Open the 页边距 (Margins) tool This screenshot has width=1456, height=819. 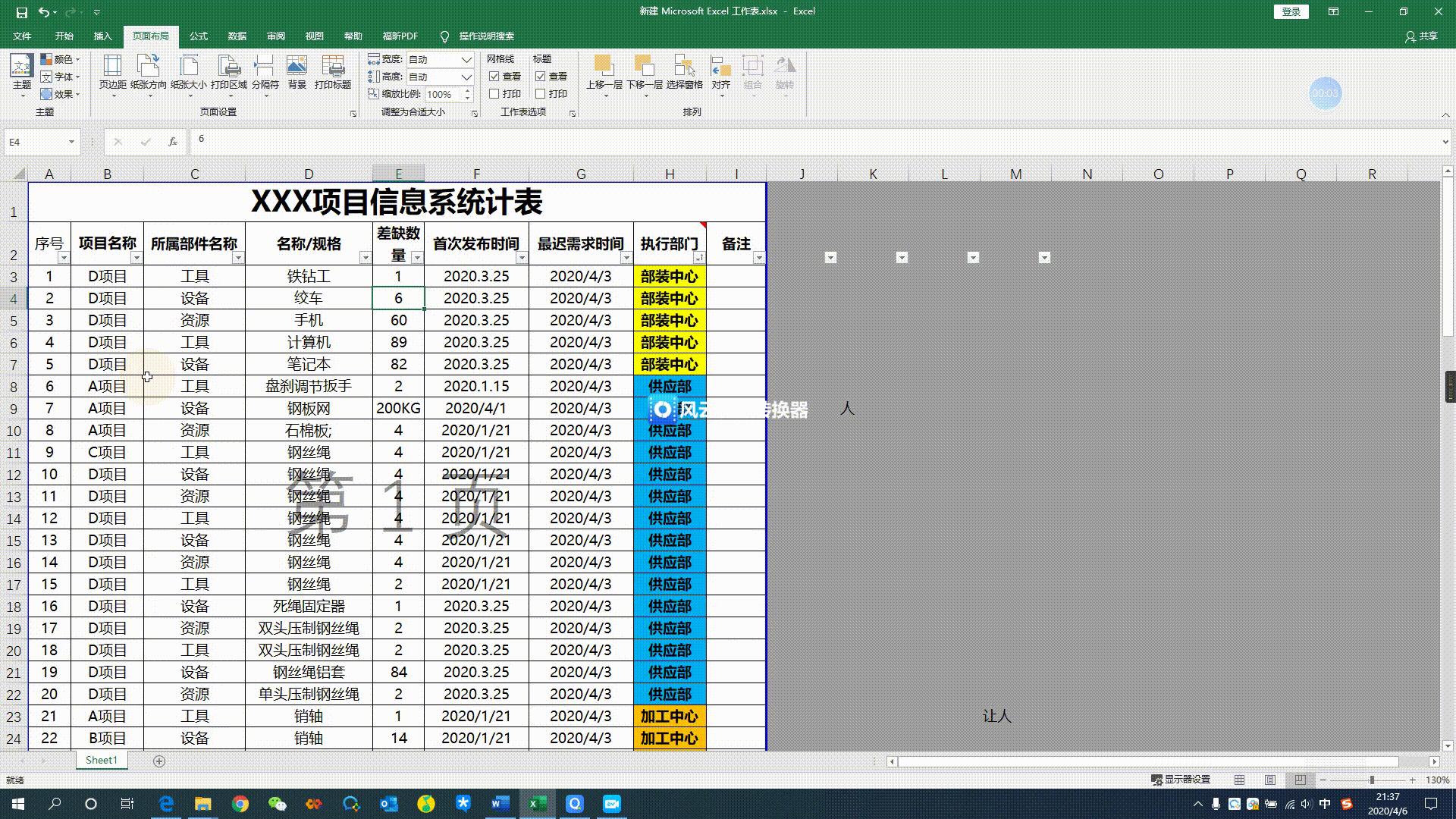[114, 74]
